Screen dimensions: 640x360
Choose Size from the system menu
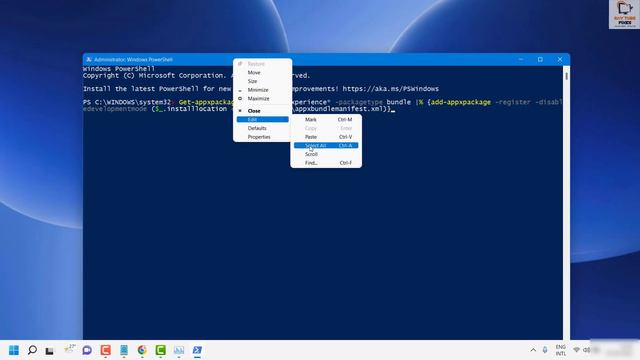[x=262, y=81]
